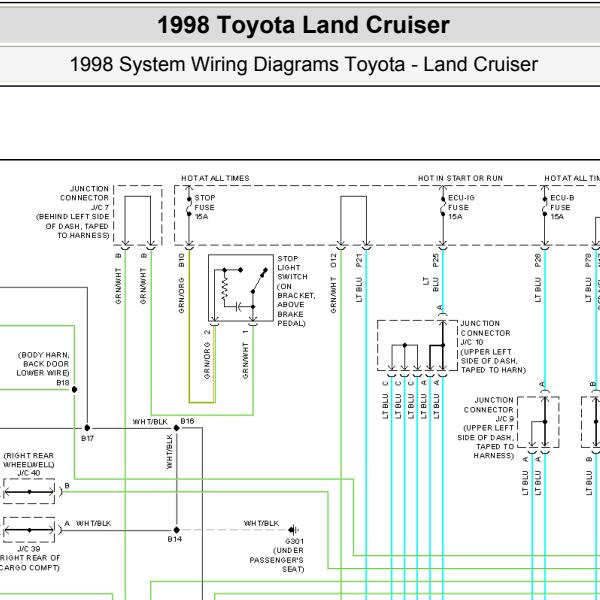The width and height of the screenshot is (600, 600).
Task: Select the G301 under passenger's seat label
Action: [277, 555]
